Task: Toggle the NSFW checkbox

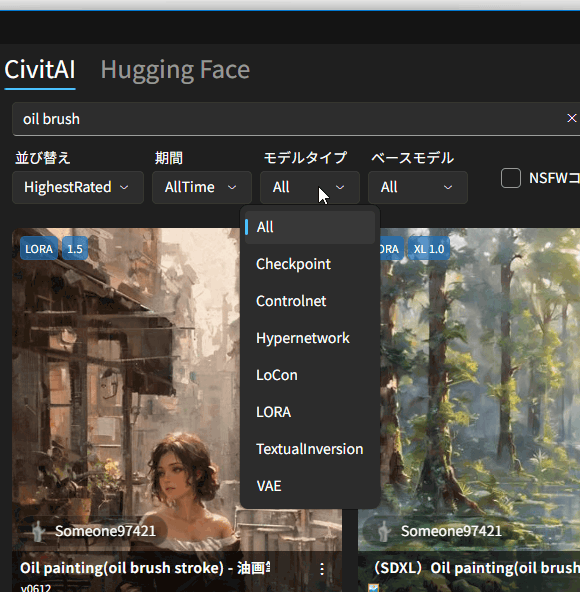Action: point(511,178)
